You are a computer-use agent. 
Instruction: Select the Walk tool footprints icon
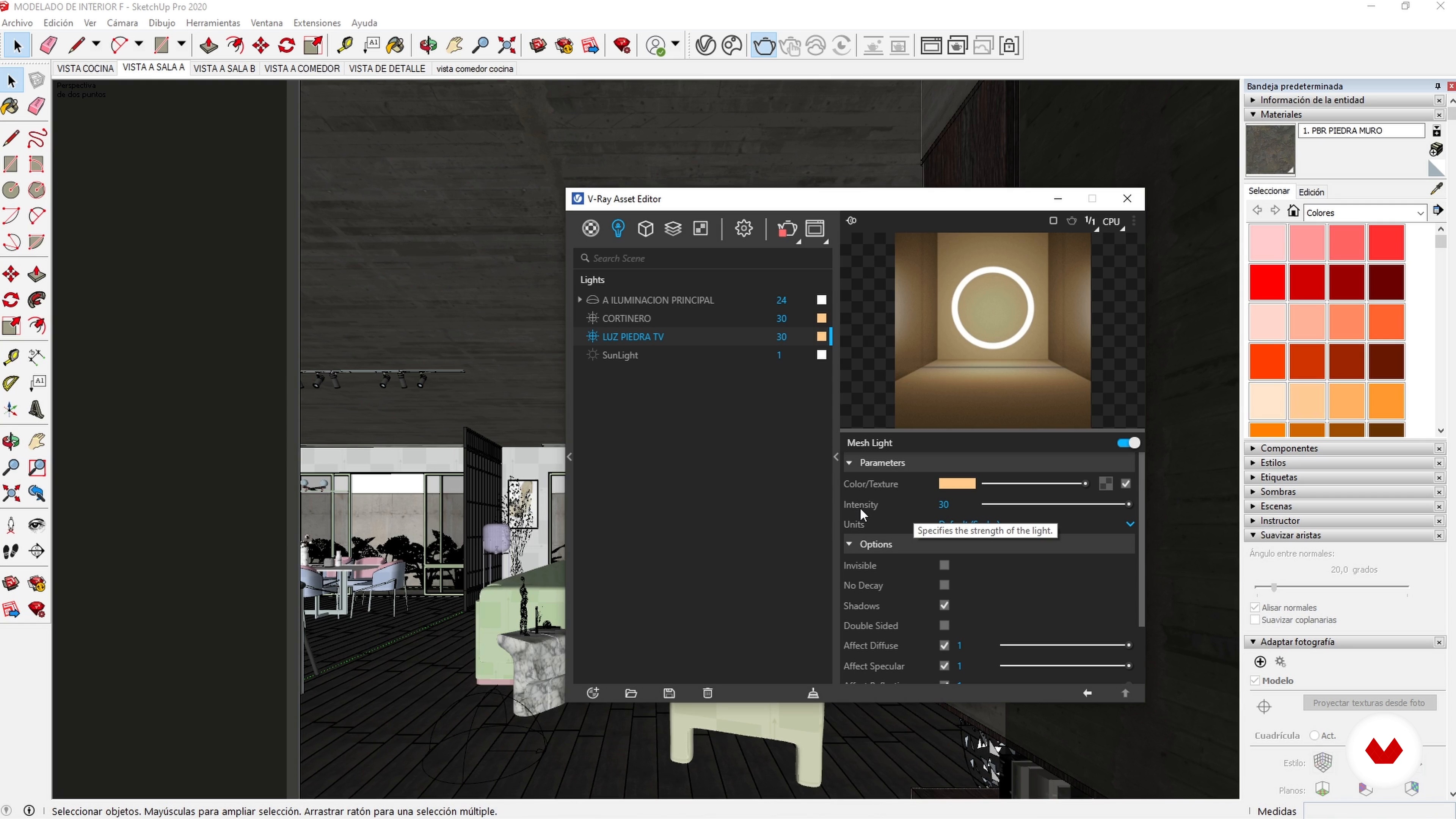tap(11, 551)
